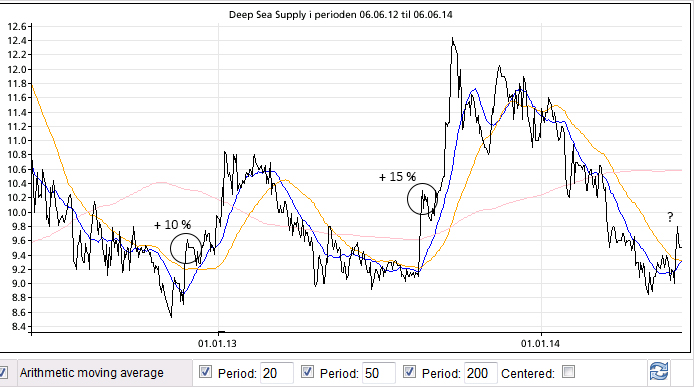This screenshot has width=694, height=387.
Task: Click the 12.0 y-axis value
Action: [x=17, y=70]
